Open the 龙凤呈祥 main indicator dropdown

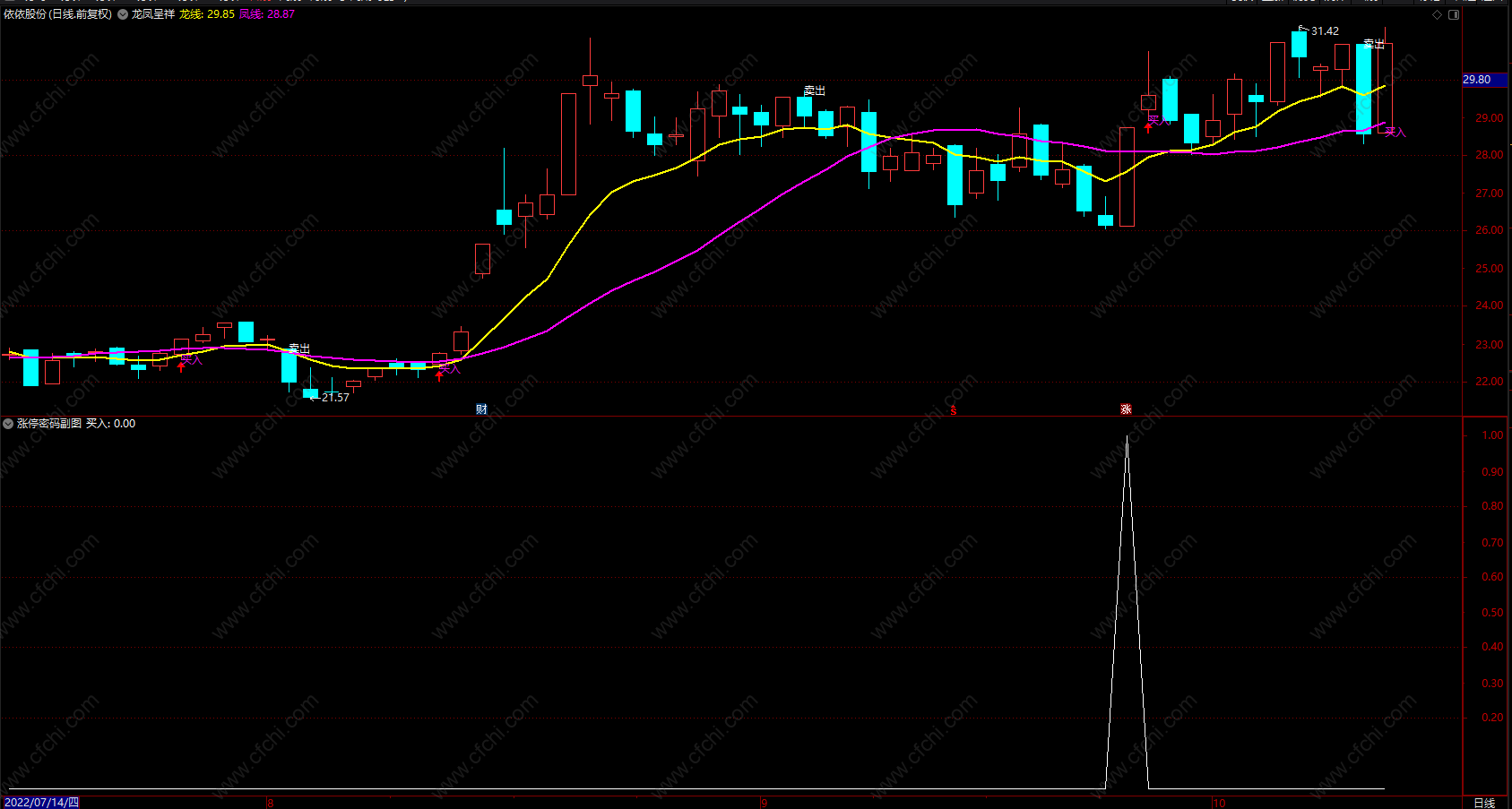pyautogui.click(x=123, y=14)
